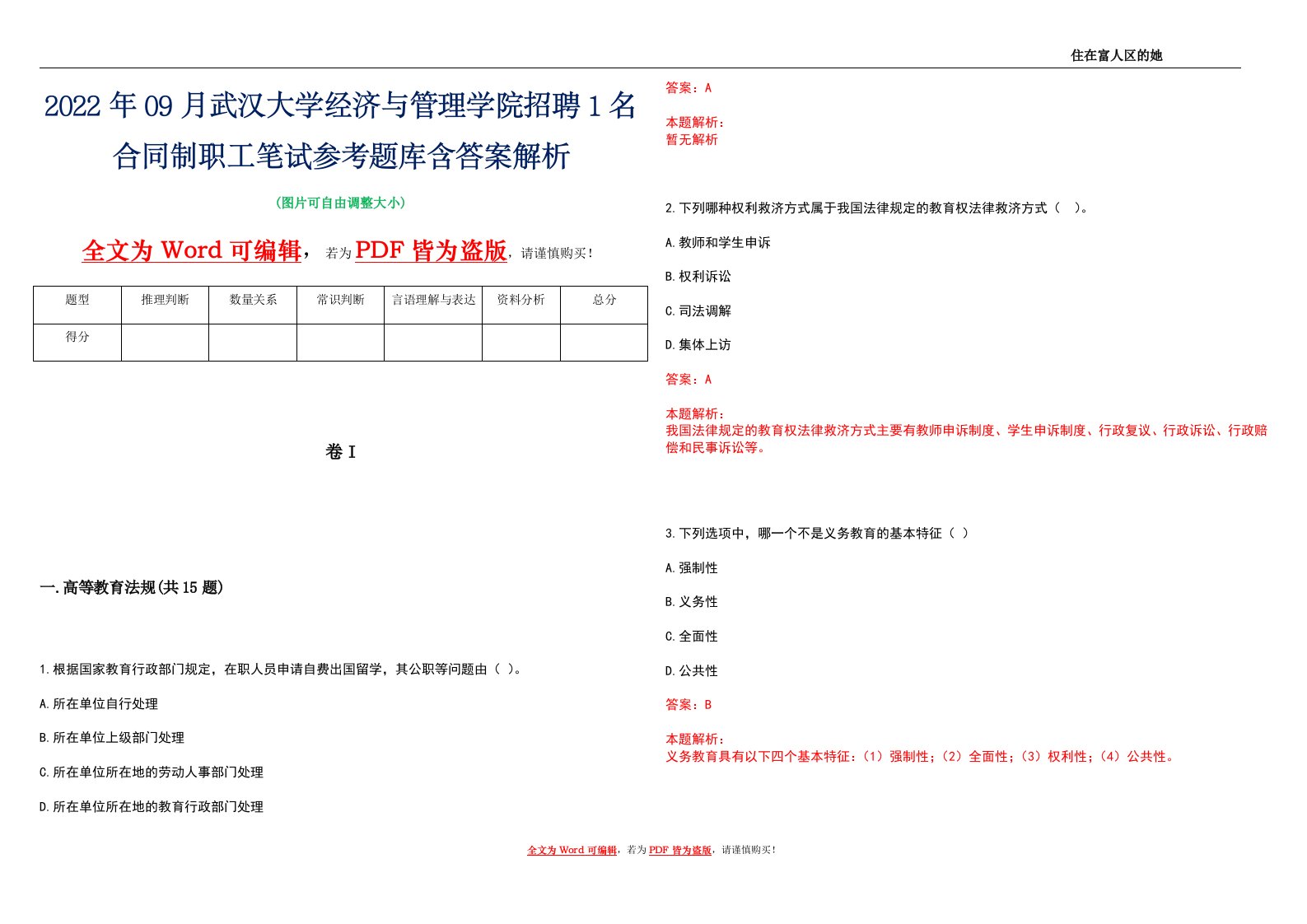Select the 推理判断 table cell
This screenshot has height=924, width=1307.
coord(165,305)
